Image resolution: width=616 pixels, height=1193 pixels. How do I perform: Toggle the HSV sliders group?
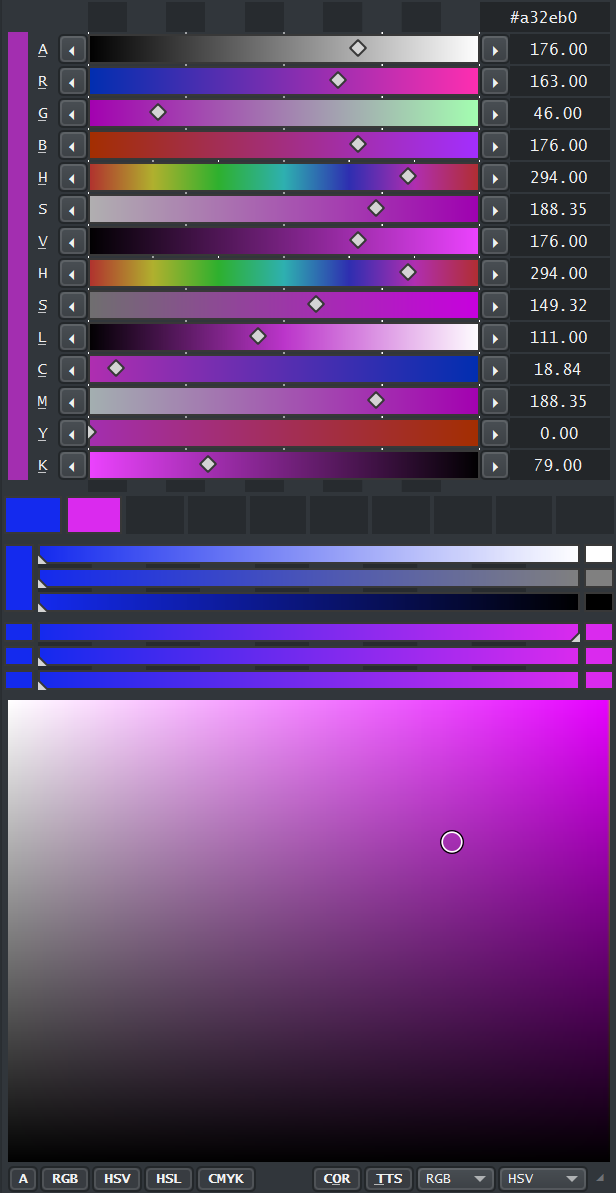[x=117, y=1179]
